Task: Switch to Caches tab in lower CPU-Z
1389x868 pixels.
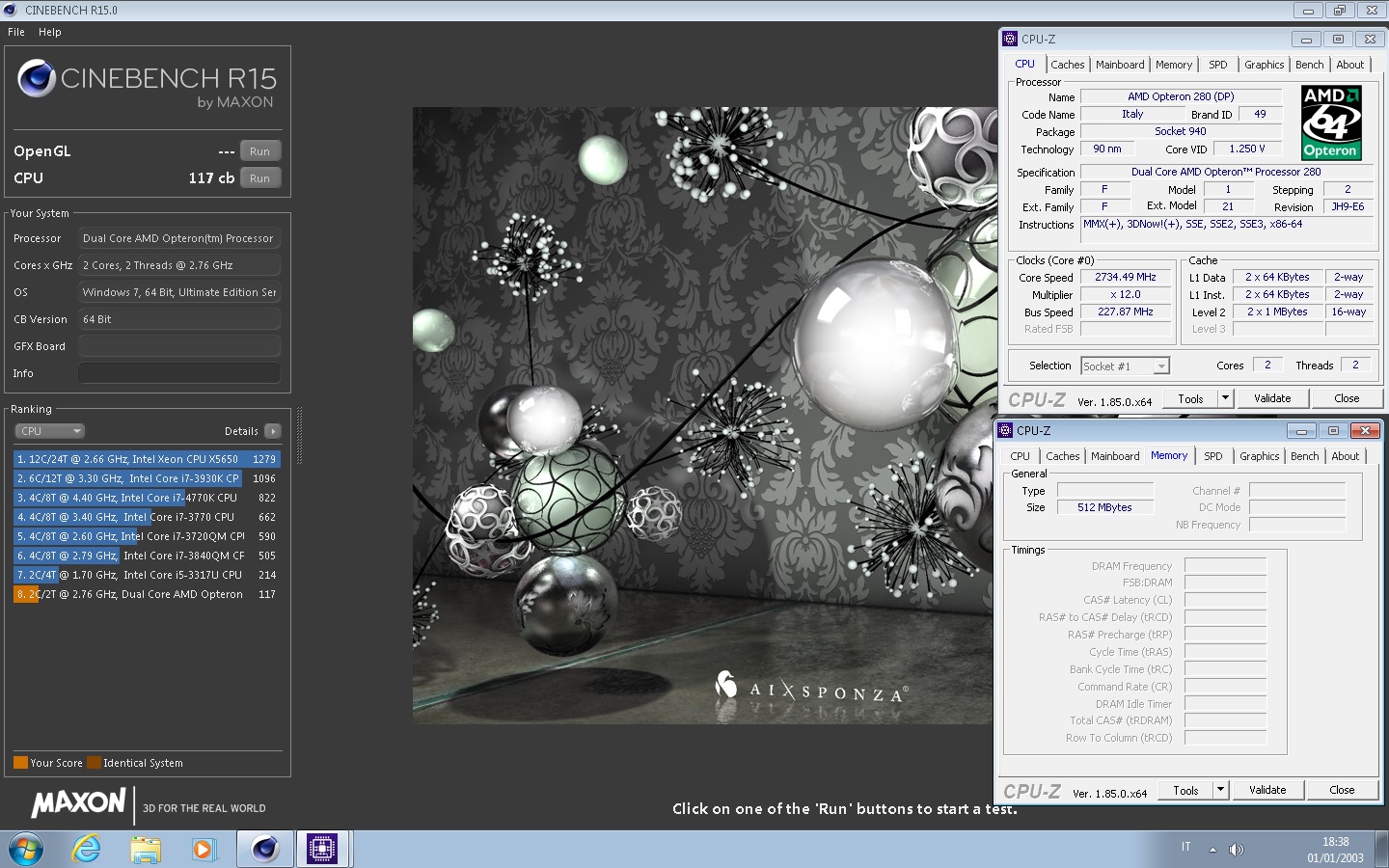Action: (1063, 456)
